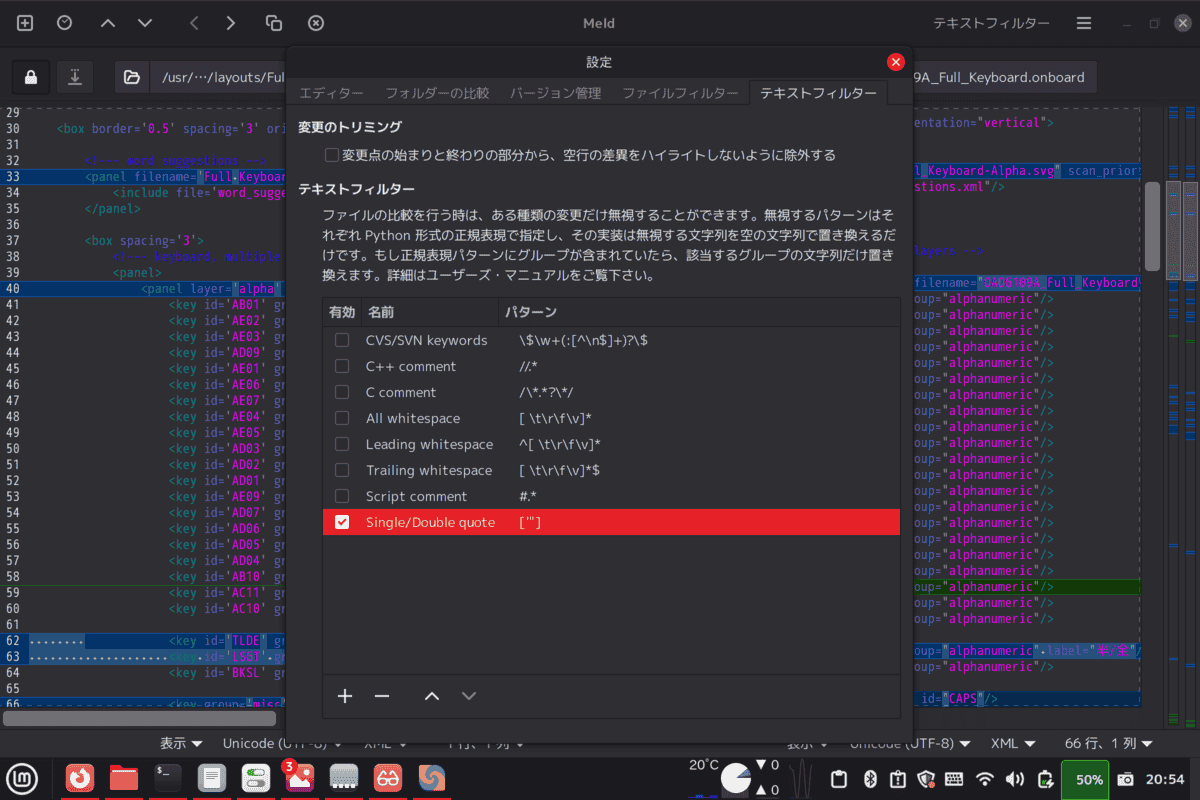The width and height of the screenshot is (1200, 800).
Task: Open the 66 行、1 列 cursor position dropdown
Action: 1109,743
